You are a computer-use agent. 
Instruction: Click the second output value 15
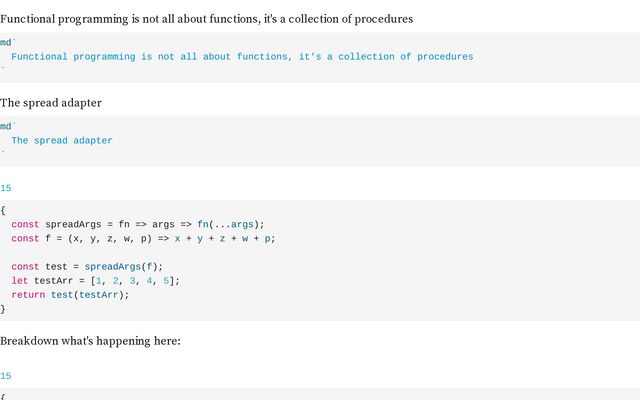(x=6, y=376)
